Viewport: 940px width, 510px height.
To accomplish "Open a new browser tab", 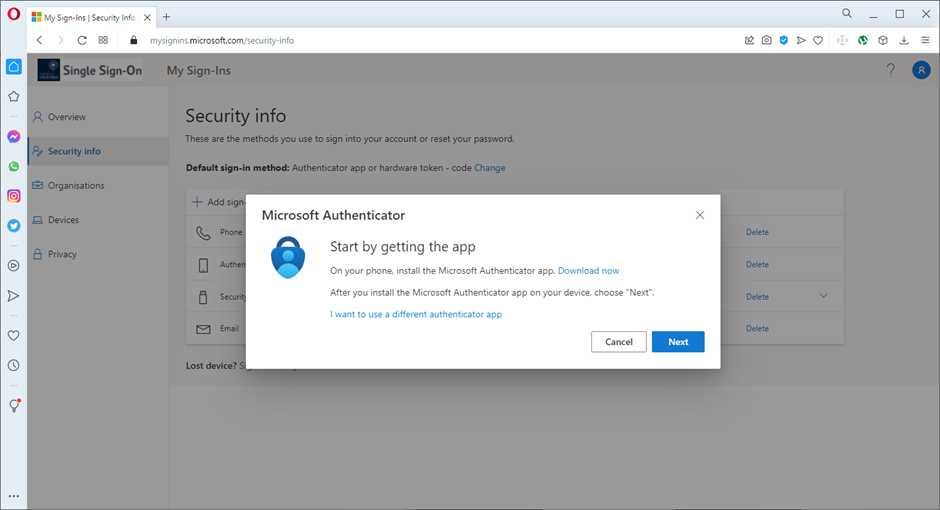I will pos(166,16).
